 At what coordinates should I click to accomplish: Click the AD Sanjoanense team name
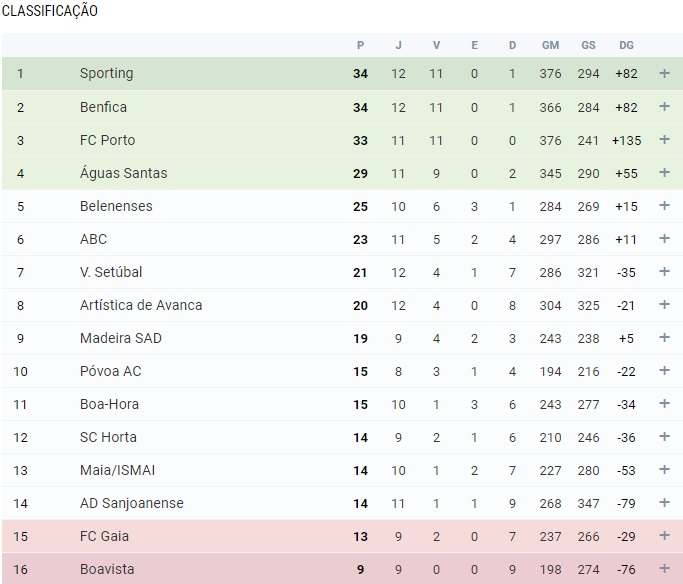pos(131,503)
